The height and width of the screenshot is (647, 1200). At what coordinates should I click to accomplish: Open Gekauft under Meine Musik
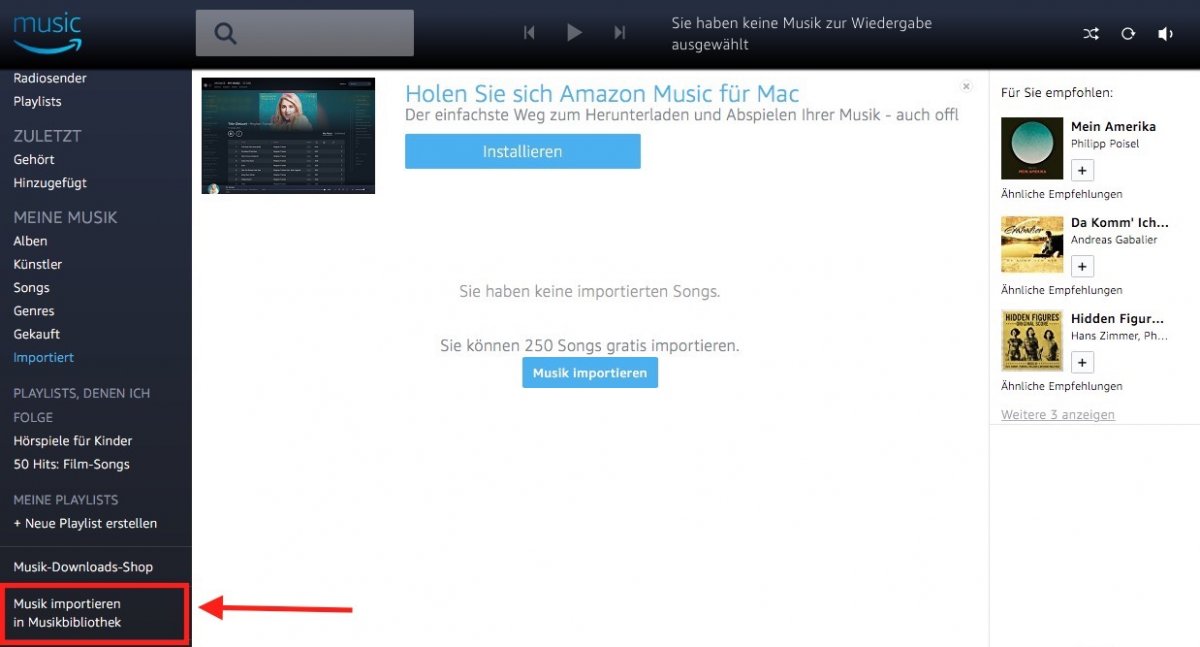click(x=37, y=334)
